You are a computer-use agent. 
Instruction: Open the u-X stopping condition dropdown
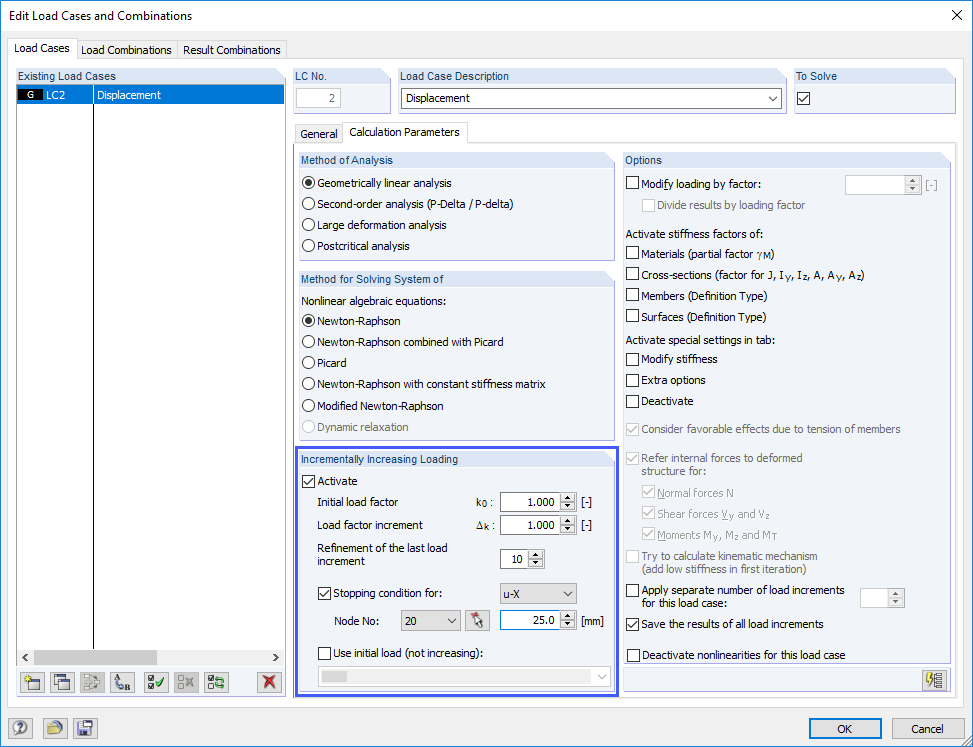(538, 594)
